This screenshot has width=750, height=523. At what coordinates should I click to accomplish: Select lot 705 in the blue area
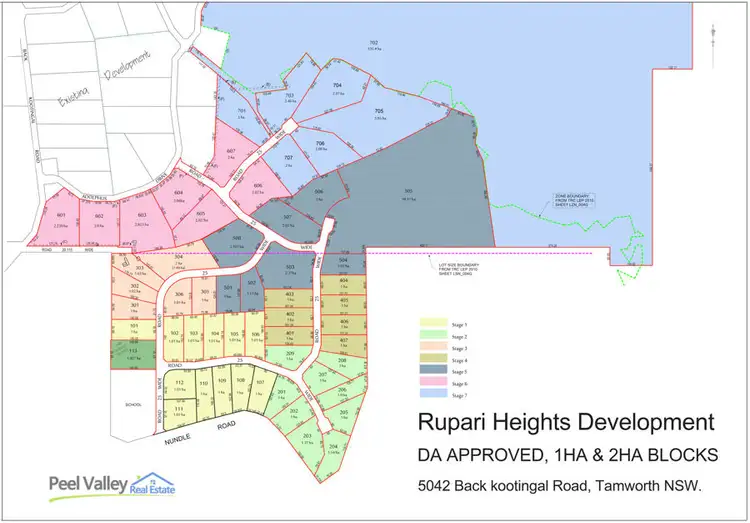tap(378, 113)
